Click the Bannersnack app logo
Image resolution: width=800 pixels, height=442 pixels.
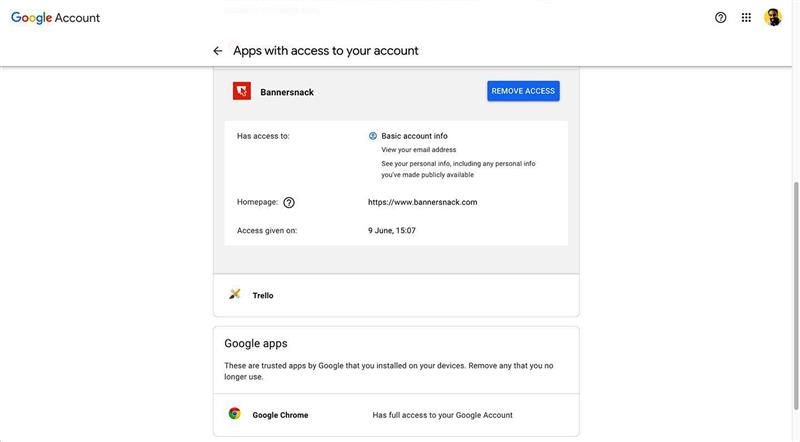coord(242,91)
